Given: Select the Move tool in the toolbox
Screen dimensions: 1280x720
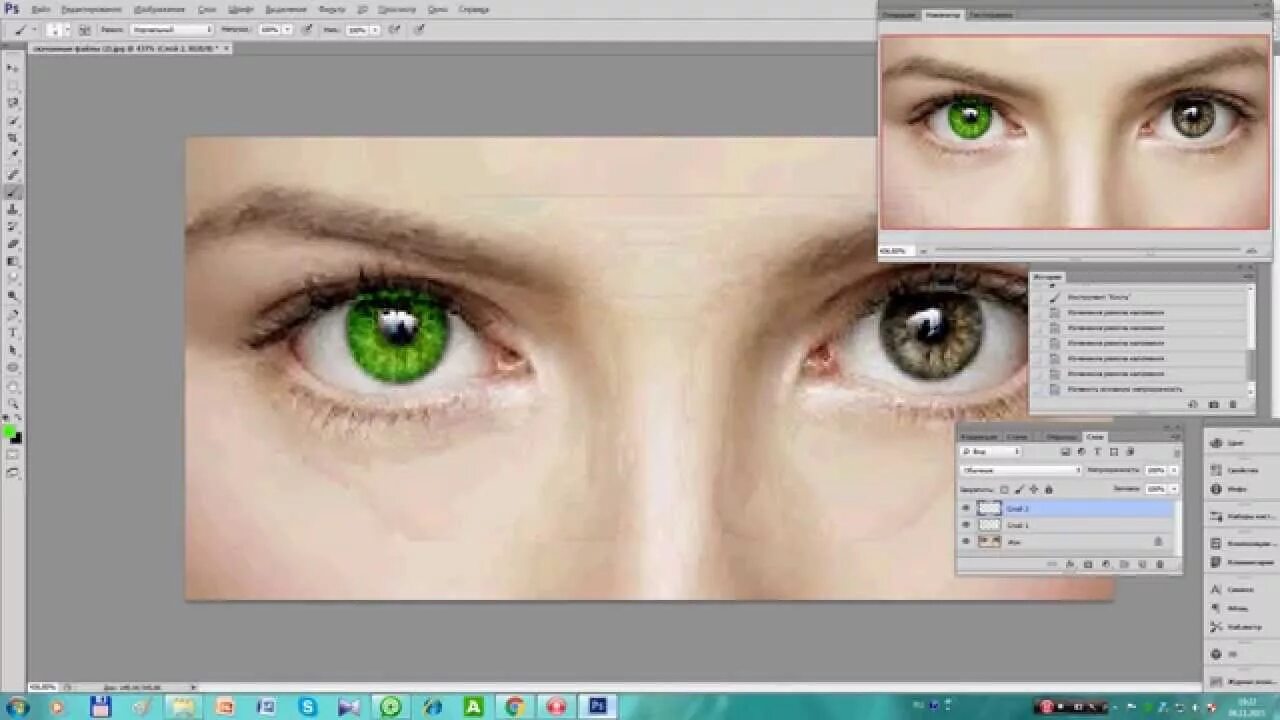Looking at the screenshot, I should click(x=13, y=67).
